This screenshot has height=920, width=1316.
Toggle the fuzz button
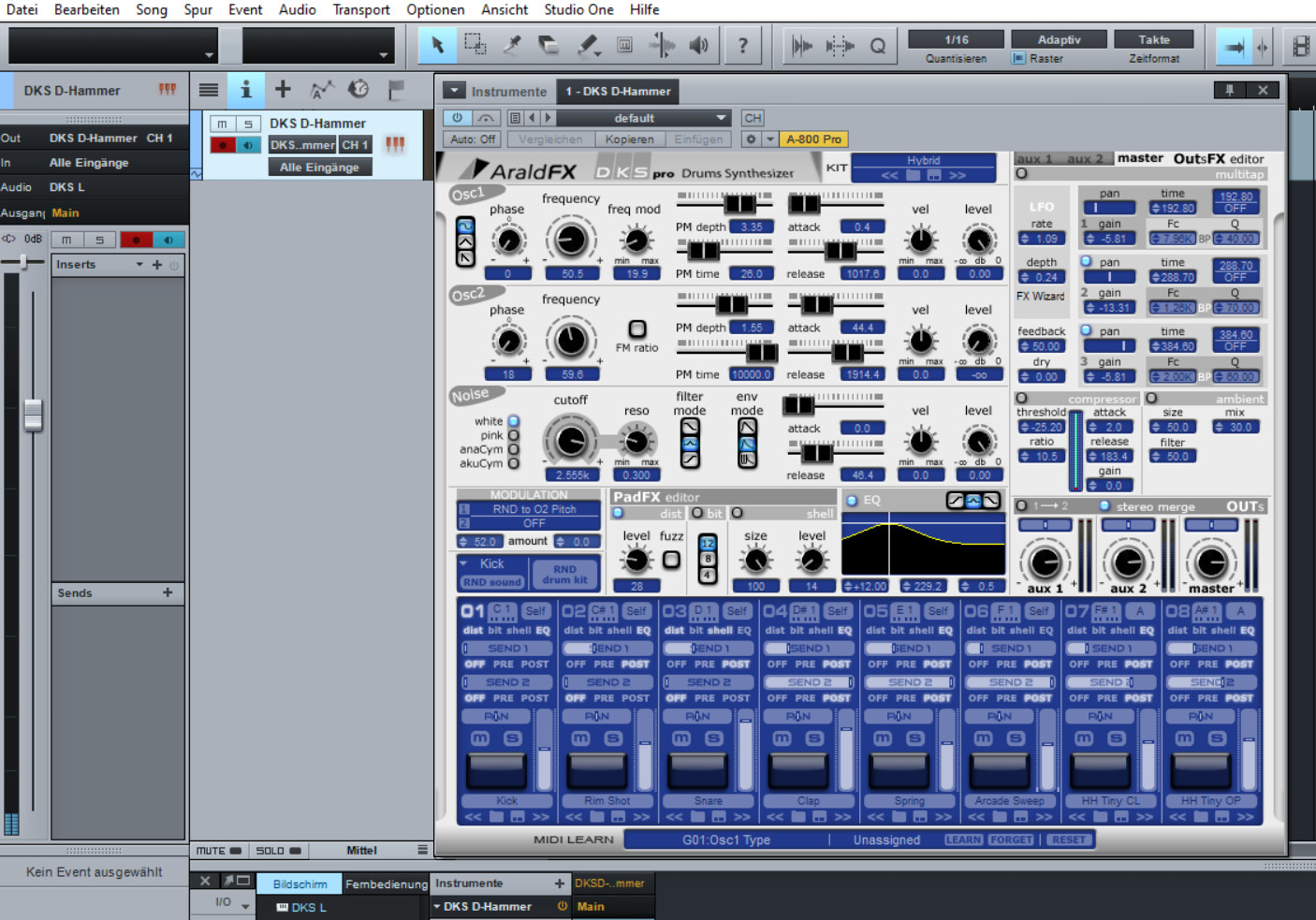(x=671, y=560)
